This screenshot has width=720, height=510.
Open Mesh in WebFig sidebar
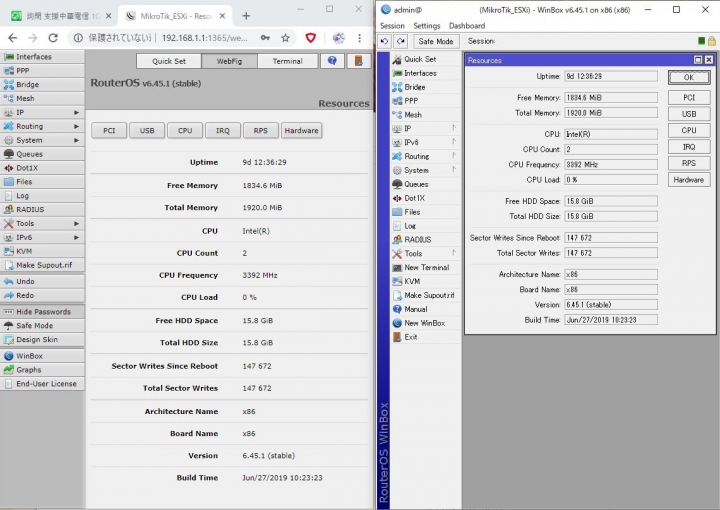pyautogui.click(x=42, y=98)
